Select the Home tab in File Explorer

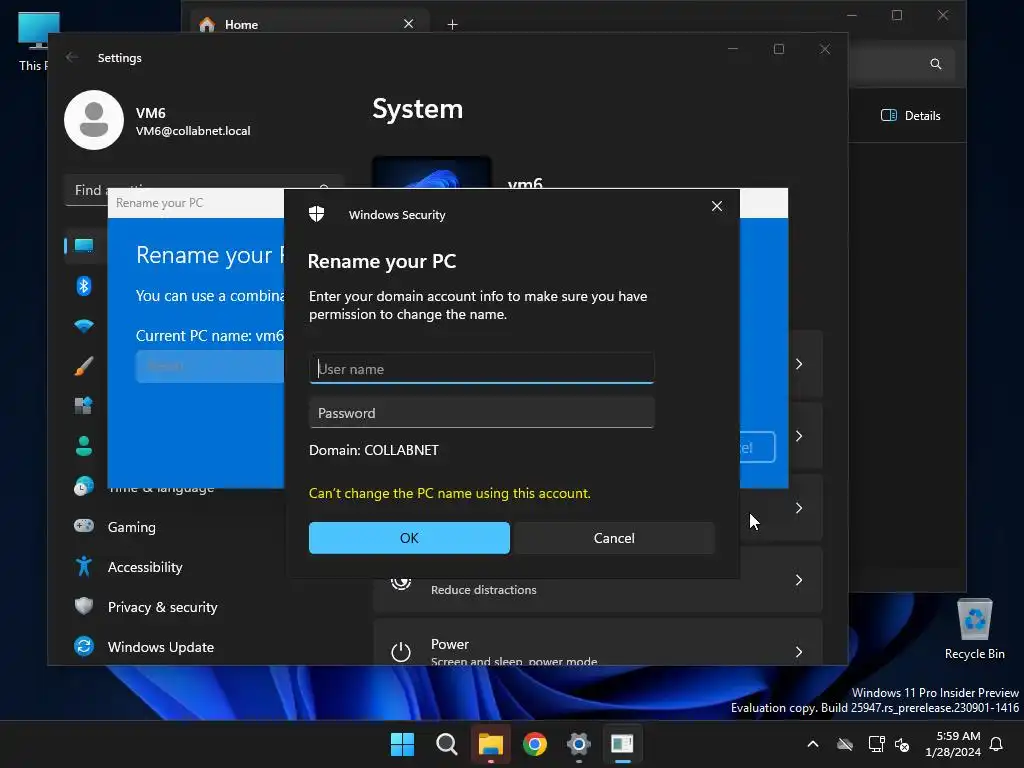click(310, 24)
